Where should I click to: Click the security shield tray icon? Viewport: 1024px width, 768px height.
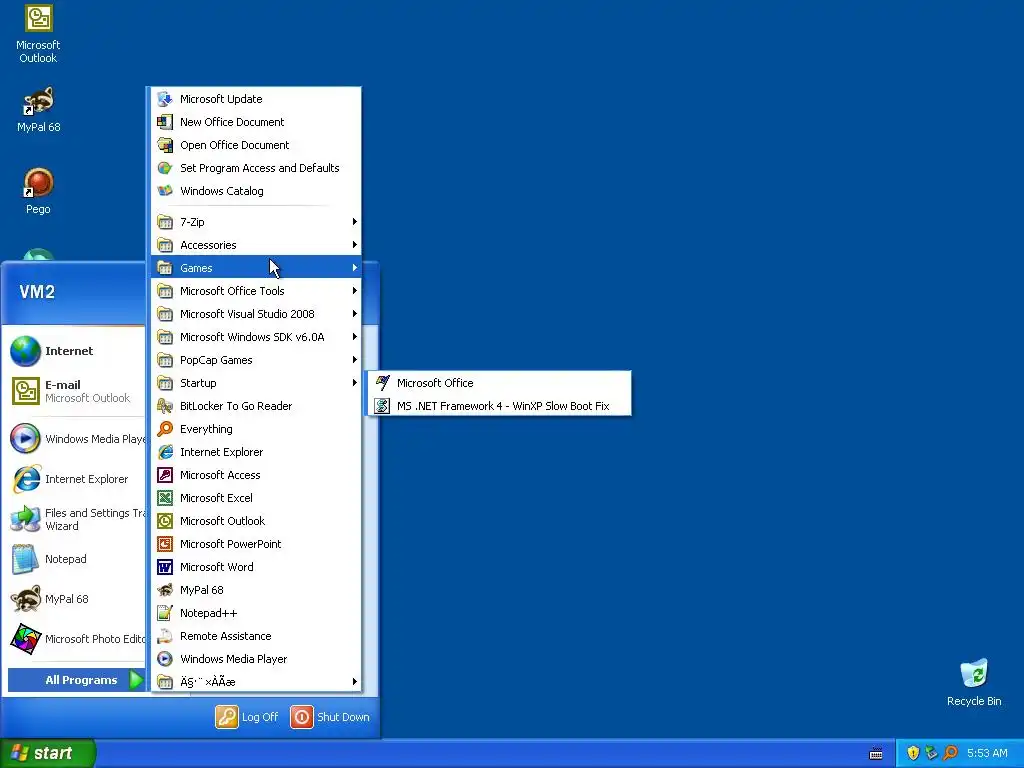coord(913,753)
